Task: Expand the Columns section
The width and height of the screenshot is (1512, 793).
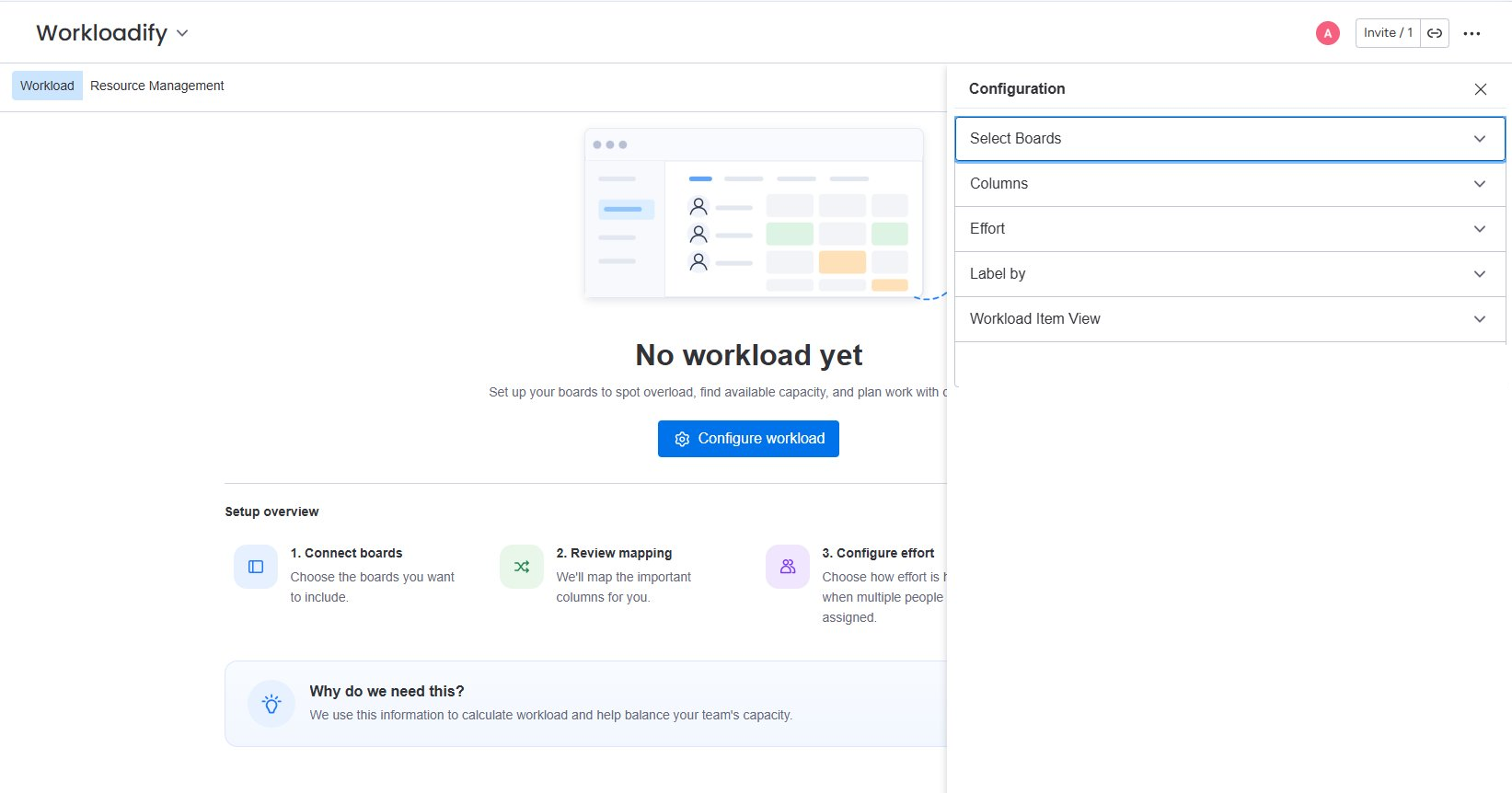Action: [1229, 184]
